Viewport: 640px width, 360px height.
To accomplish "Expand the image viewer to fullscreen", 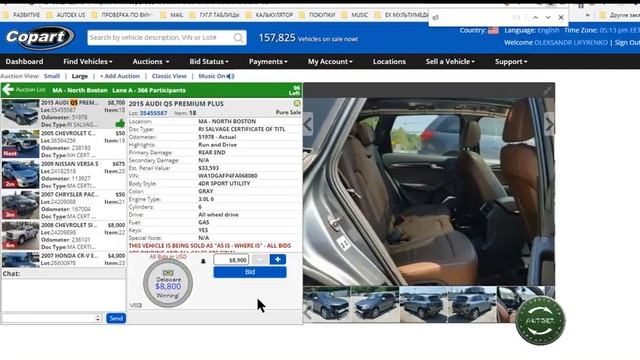I will click(547, 91).
